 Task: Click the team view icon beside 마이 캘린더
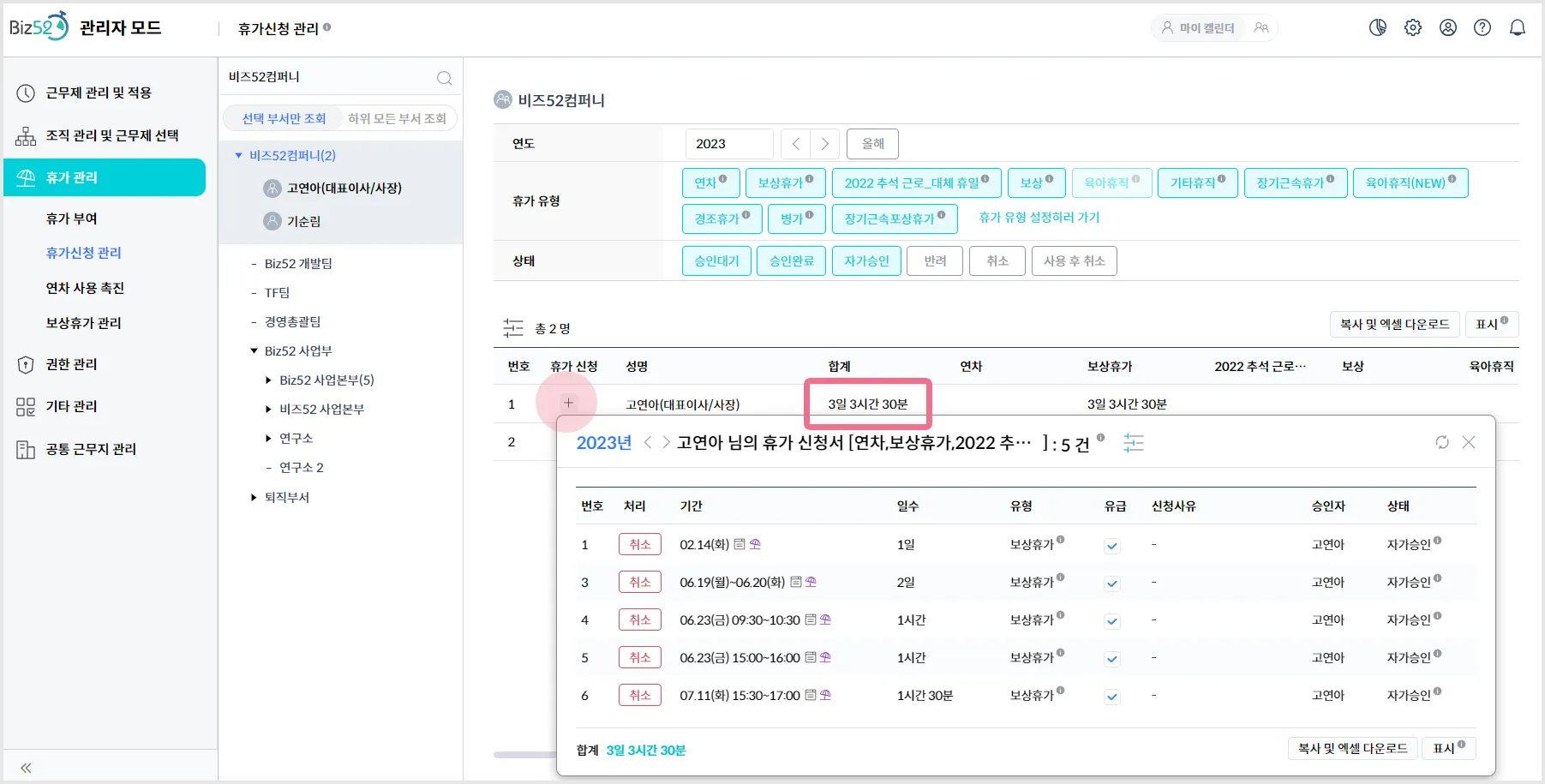(x=1261, y=27)
